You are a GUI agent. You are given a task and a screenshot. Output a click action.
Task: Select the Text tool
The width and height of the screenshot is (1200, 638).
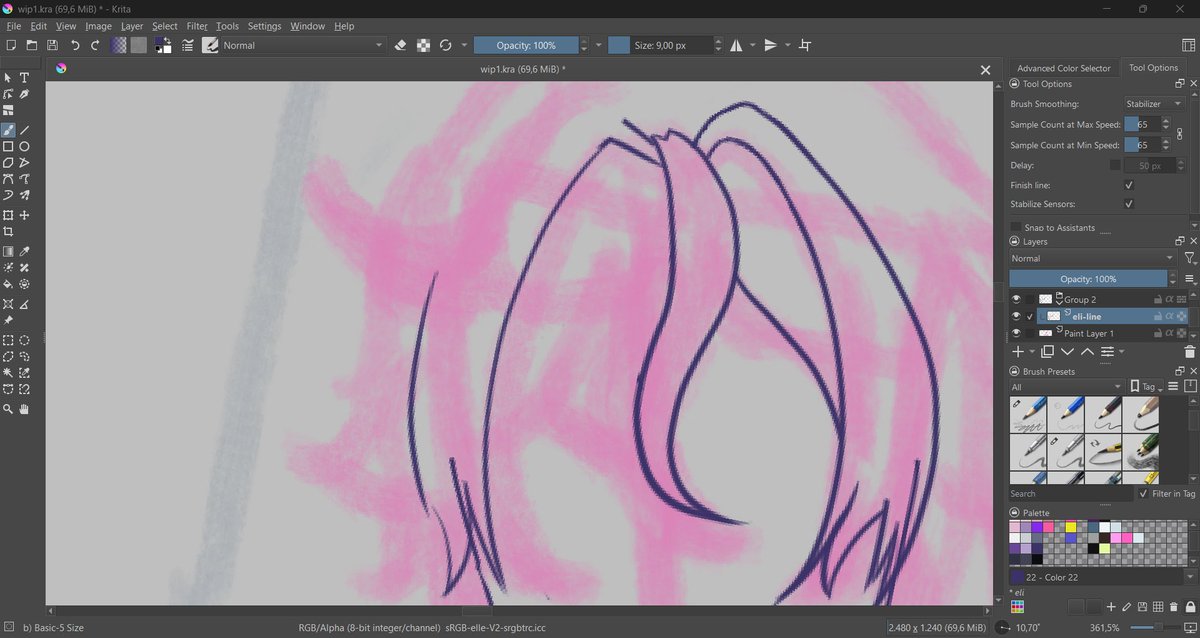[x=25, y=78]
